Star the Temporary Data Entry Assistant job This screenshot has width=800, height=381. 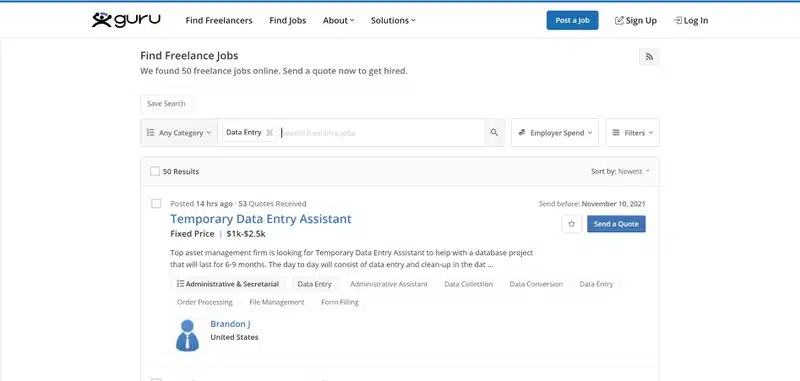pyautogui.click(x=571, y=224)
